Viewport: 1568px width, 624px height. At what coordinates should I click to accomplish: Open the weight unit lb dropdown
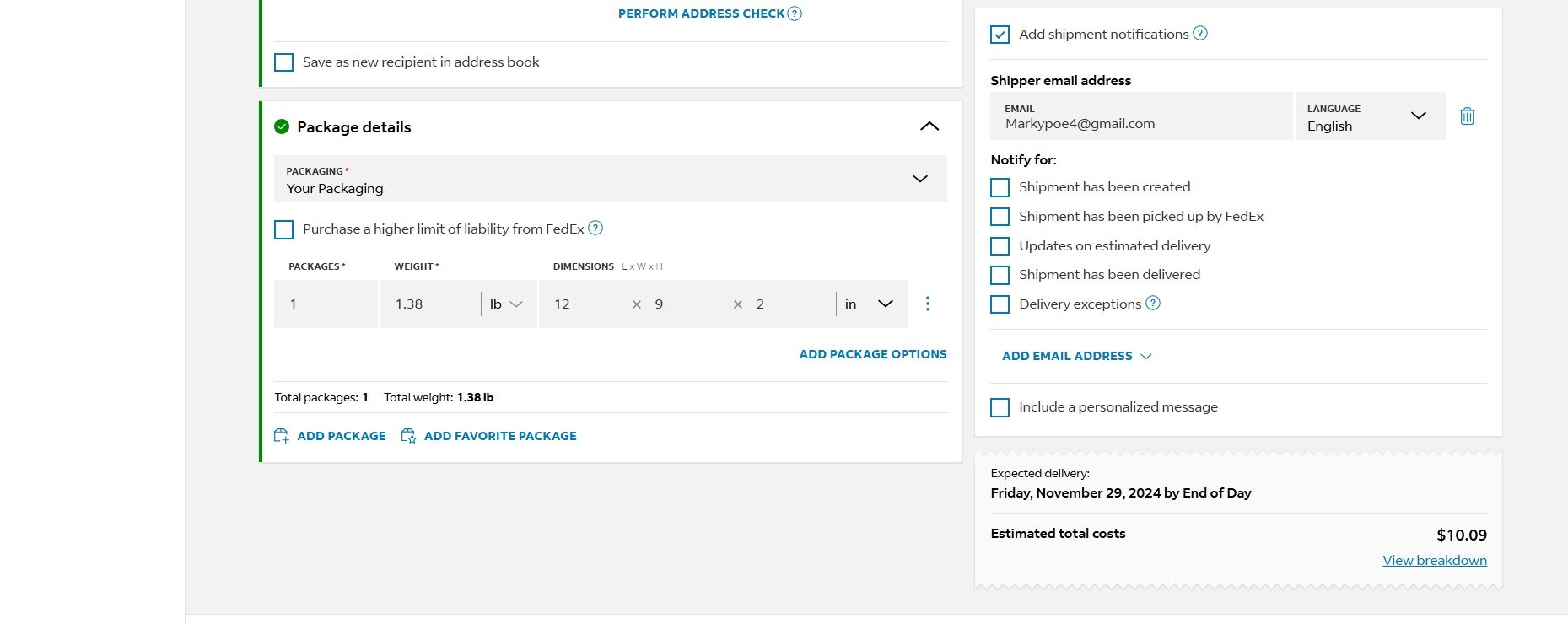pyautogui.click(x=507, y=304)
